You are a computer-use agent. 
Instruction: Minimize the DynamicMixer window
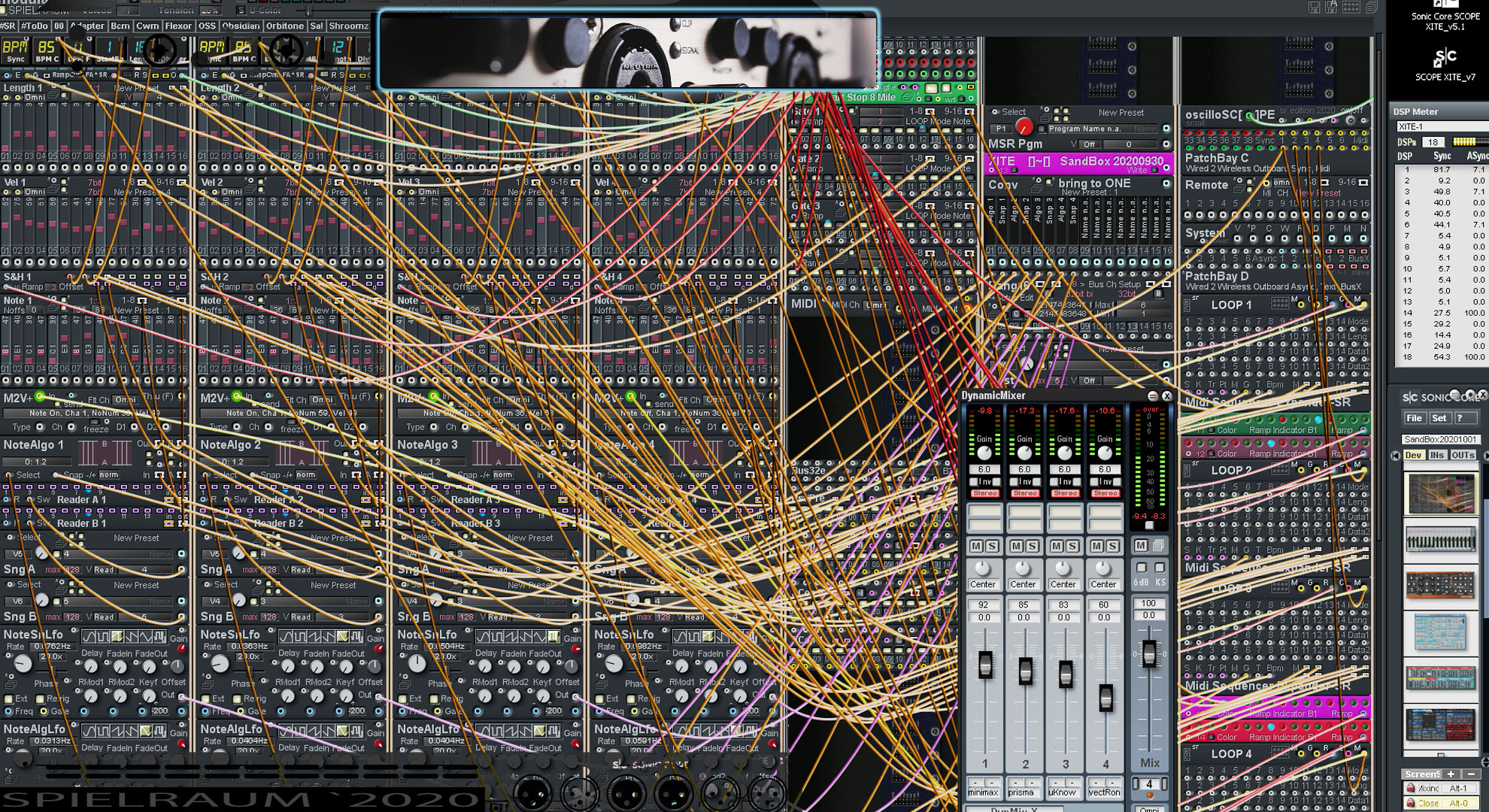coord(1153,395)
